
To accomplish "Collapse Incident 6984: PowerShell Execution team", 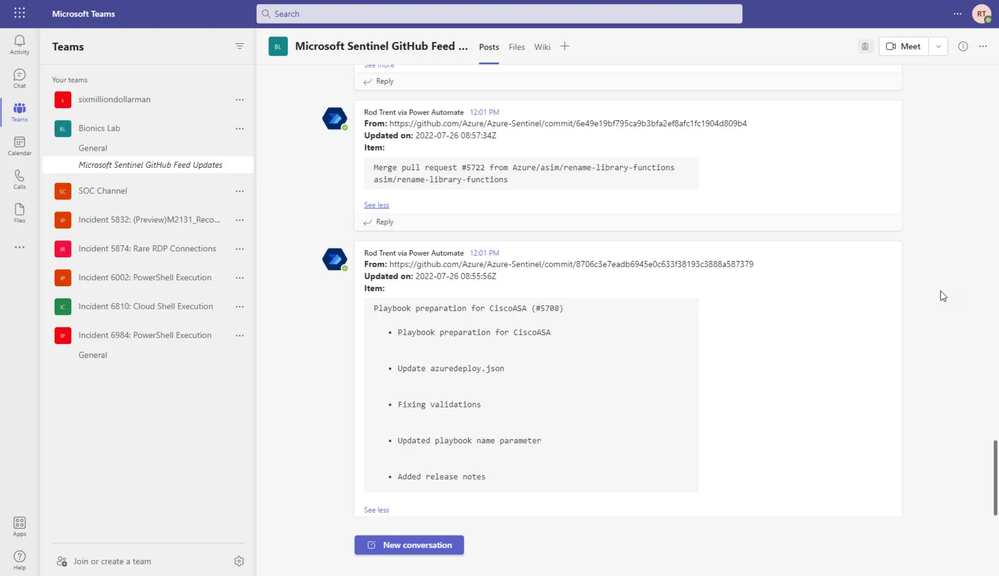I will pyautogui.click(x=145, y=335).
